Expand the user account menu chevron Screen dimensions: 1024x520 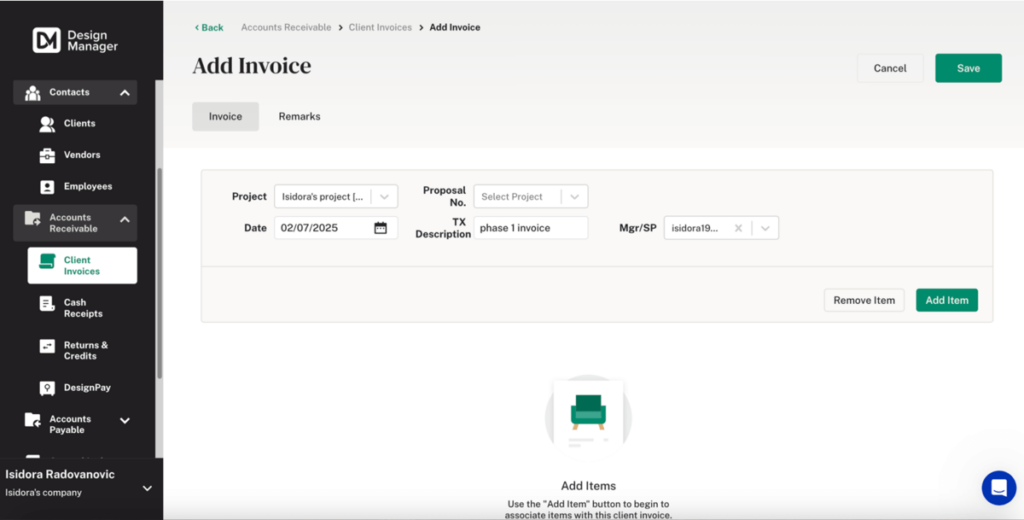pos(148,488)
